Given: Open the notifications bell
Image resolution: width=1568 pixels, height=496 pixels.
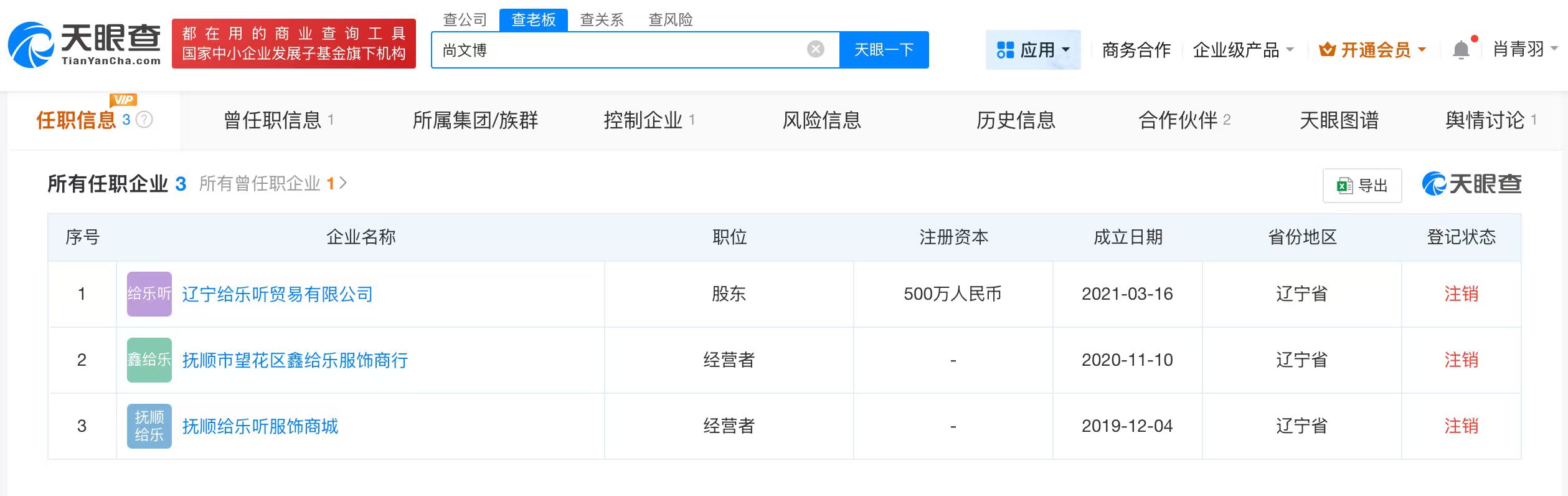Looking at the screenshot, I should point(1461,50).
